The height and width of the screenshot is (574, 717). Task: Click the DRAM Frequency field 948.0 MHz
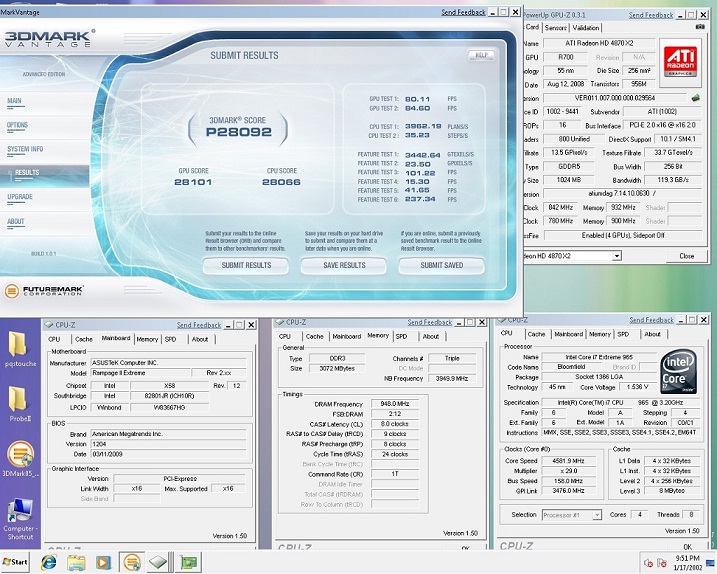(x=395, y=404)
